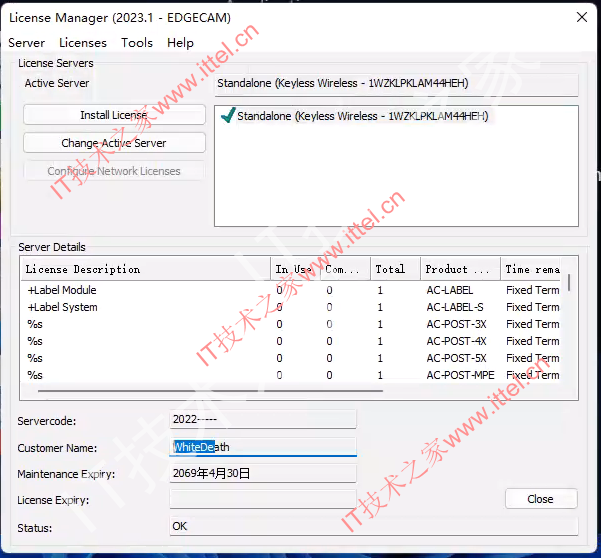Select the +Label System row
The image size is (601, 558).
click(x=293, y=307)
